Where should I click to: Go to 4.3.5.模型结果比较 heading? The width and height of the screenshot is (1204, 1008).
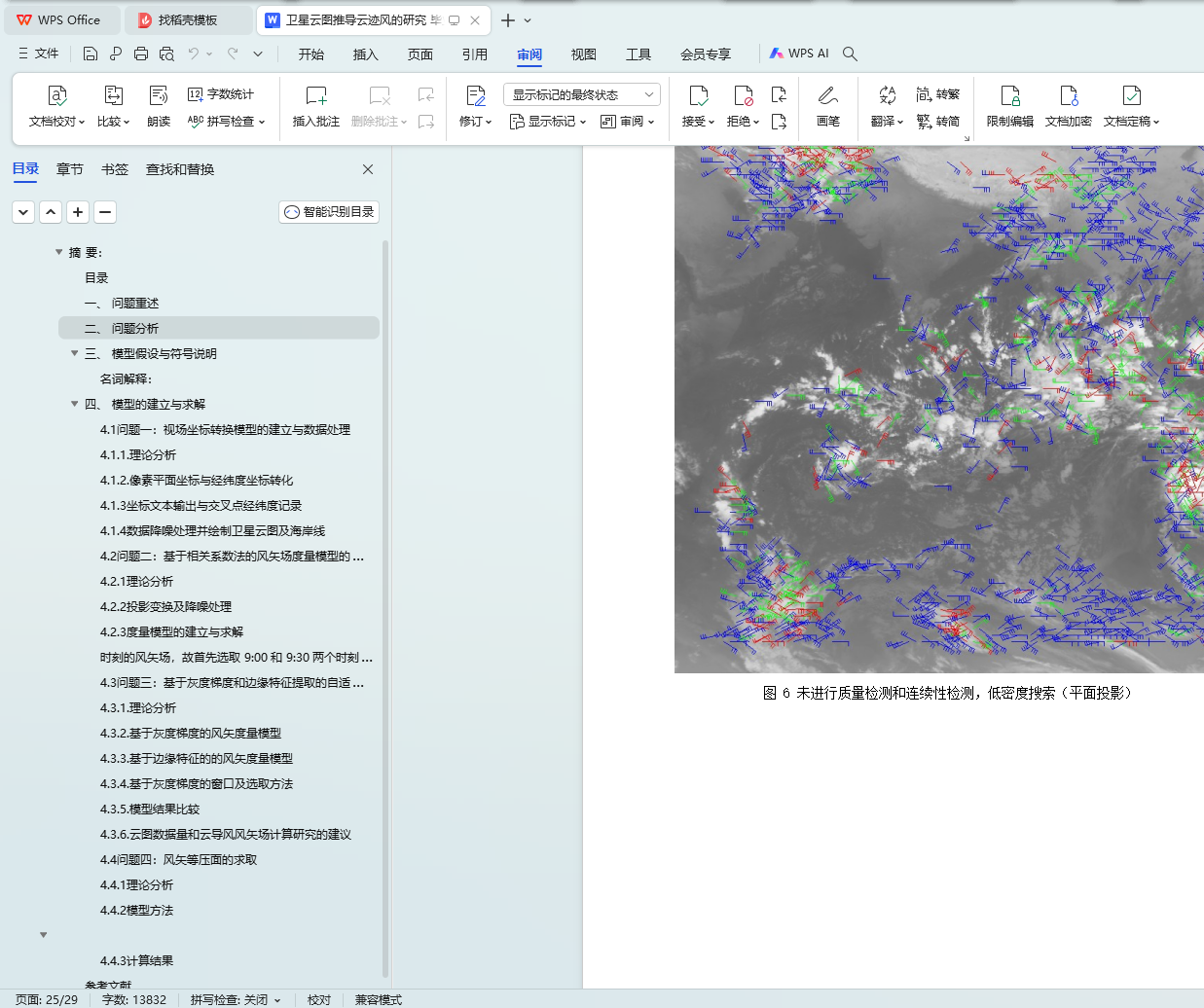(150, 810)
